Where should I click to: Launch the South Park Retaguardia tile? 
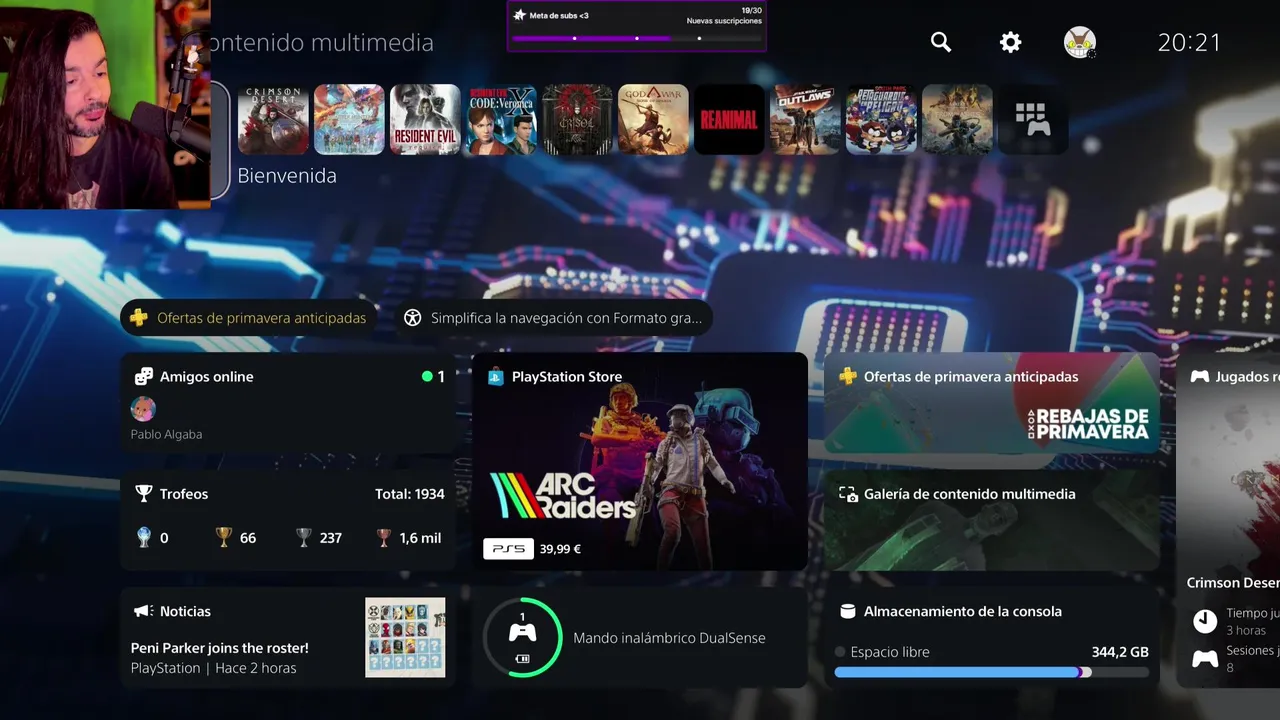point(881,119)
